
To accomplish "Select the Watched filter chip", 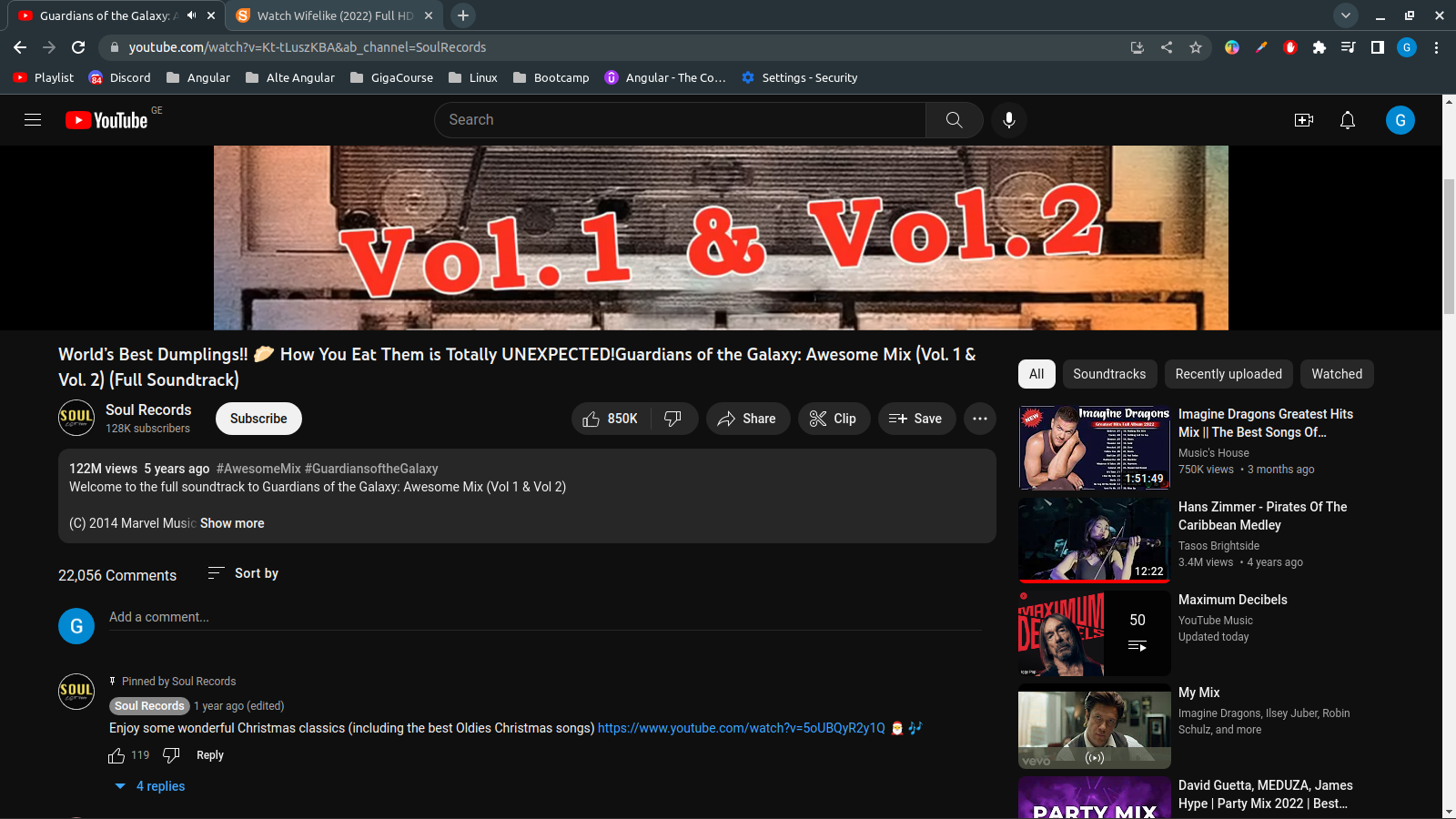I will [x=1337, y=374].
